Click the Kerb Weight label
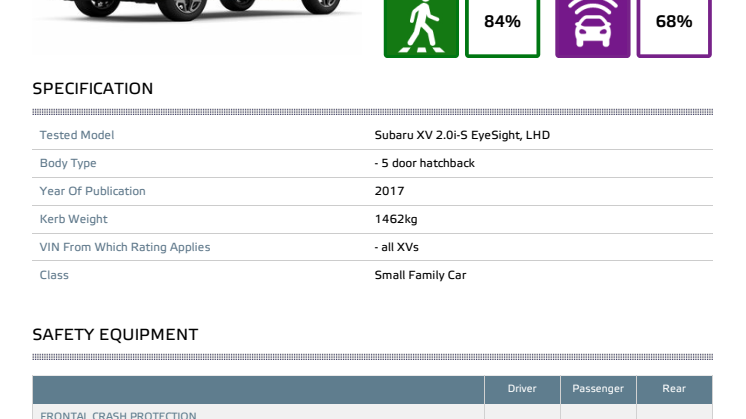 pos(73,219)
